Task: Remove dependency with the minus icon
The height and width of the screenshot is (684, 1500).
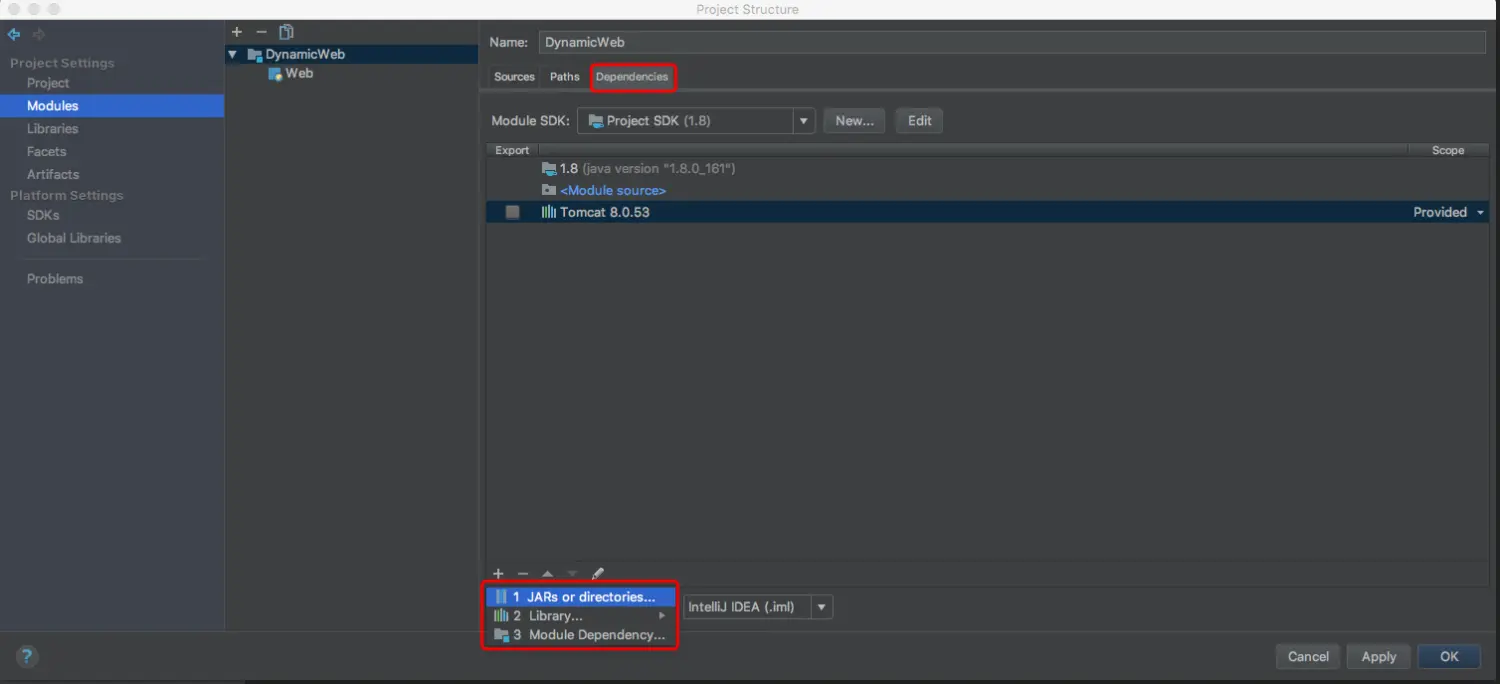Action: pos(522,574)
